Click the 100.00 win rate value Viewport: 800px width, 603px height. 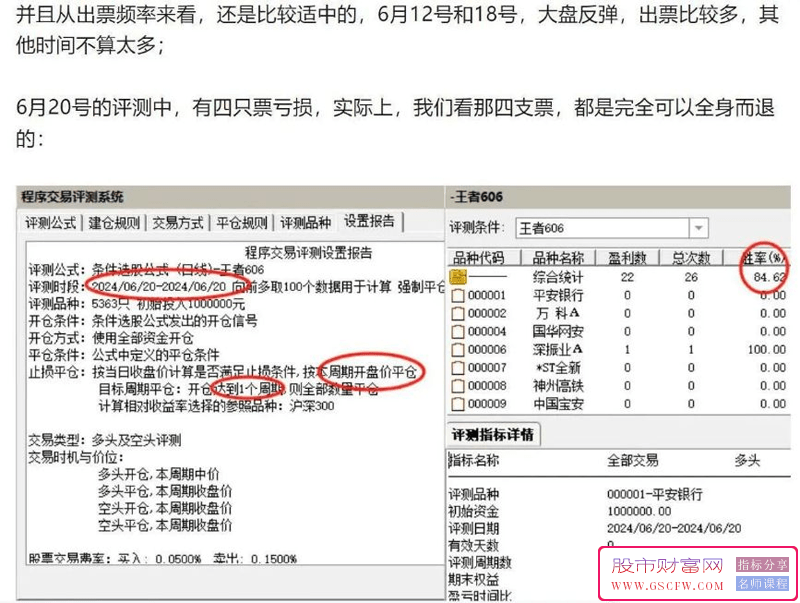[766, 349]
